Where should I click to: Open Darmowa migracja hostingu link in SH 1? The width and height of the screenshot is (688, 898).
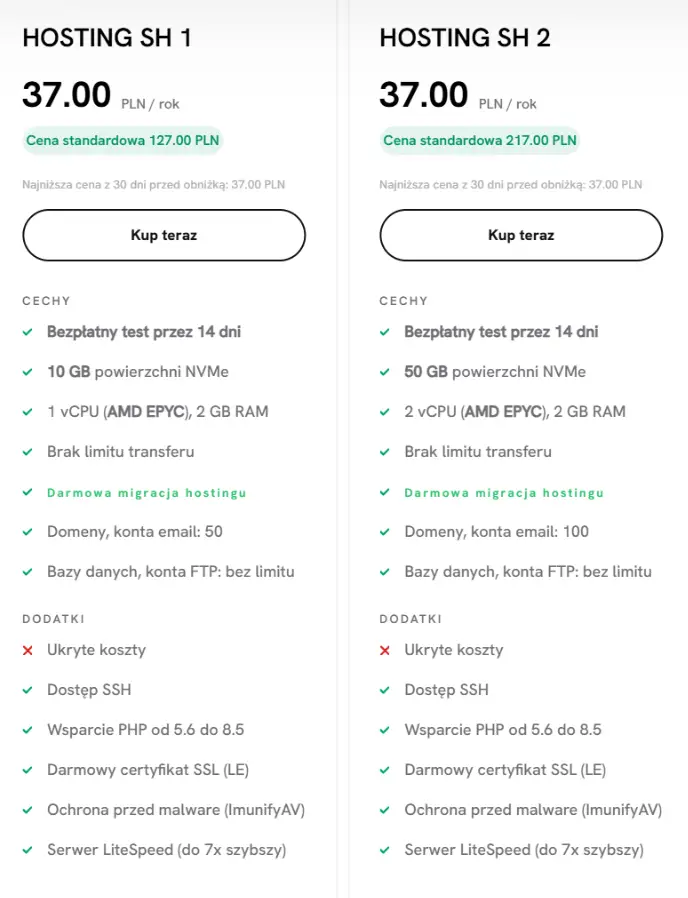point(147,493)
